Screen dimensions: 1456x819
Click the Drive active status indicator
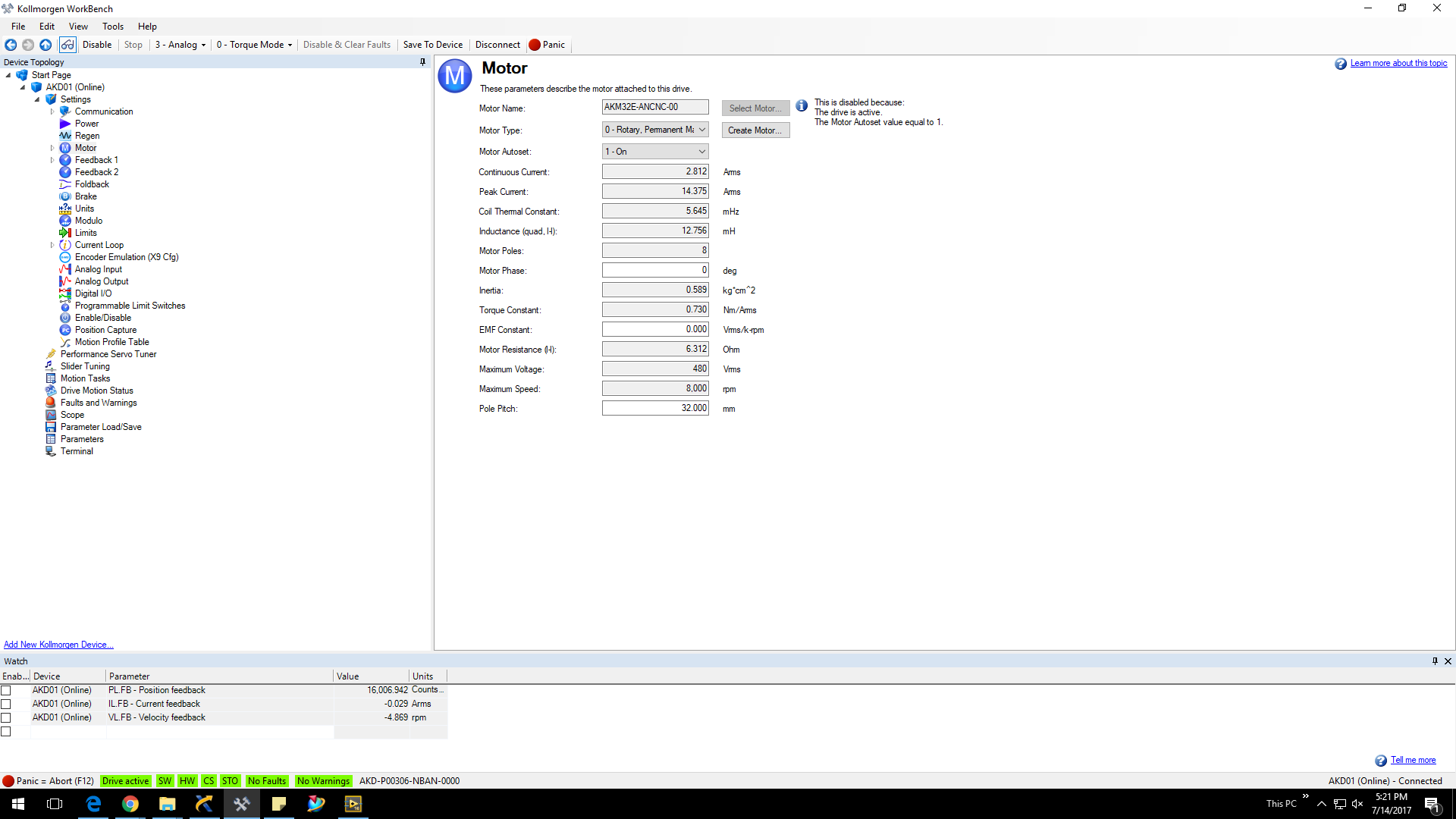click(x=125, y=781)
